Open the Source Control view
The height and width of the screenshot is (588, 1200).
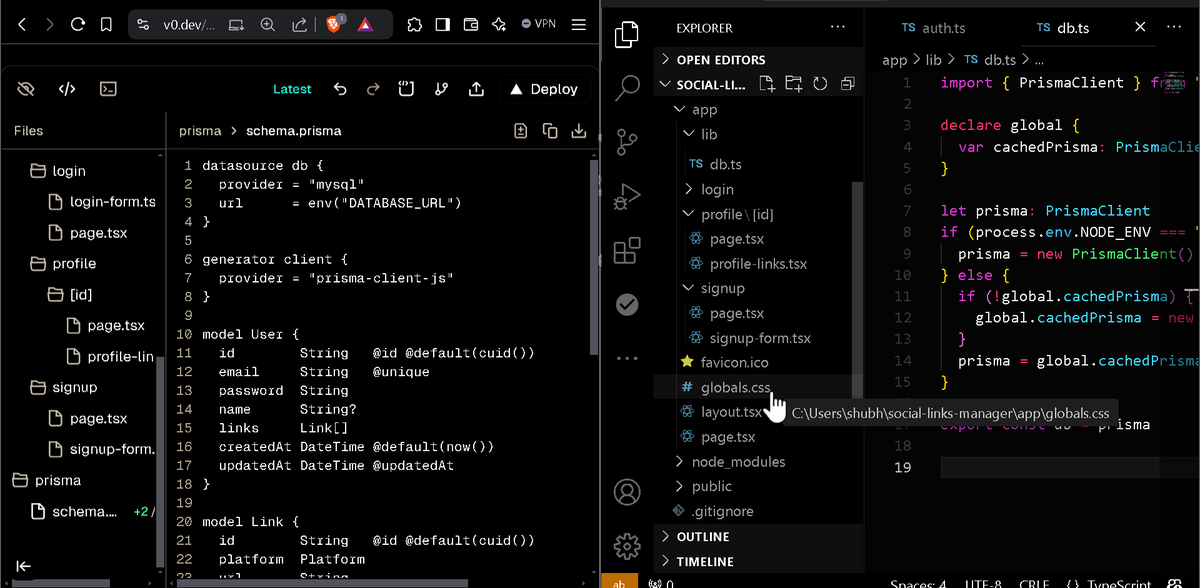pos(627,141)
